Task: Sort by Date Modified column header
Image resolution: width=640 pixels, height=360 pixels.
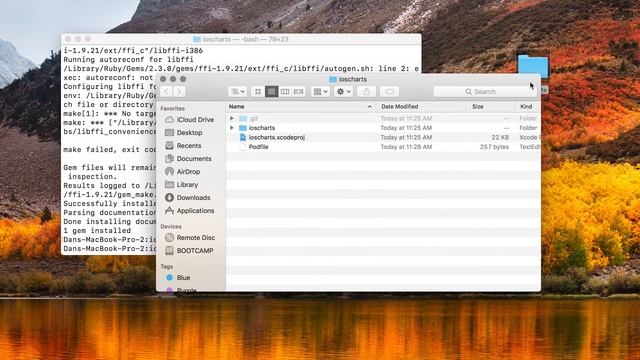Action: click(422, 107)
